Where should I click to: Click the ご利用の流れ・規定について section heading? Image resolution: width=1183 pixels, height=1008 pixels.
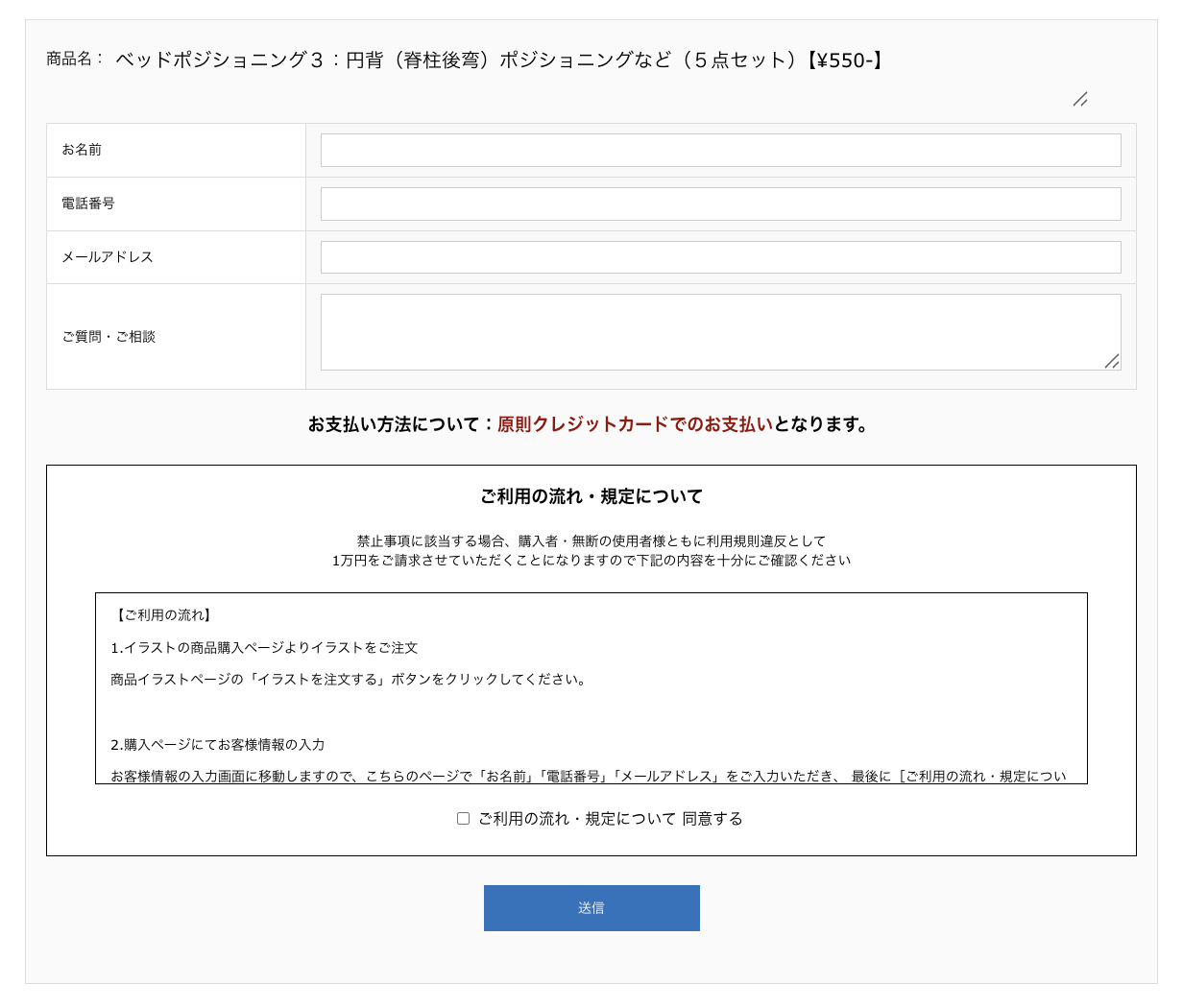[x=591, y=496]
